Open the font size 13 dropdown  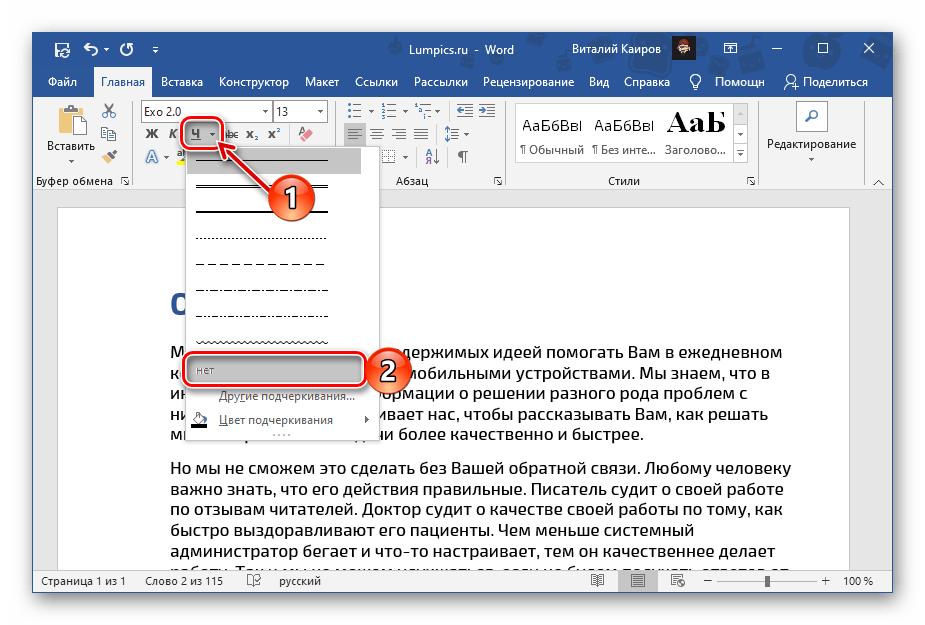(x=320, y=111)
